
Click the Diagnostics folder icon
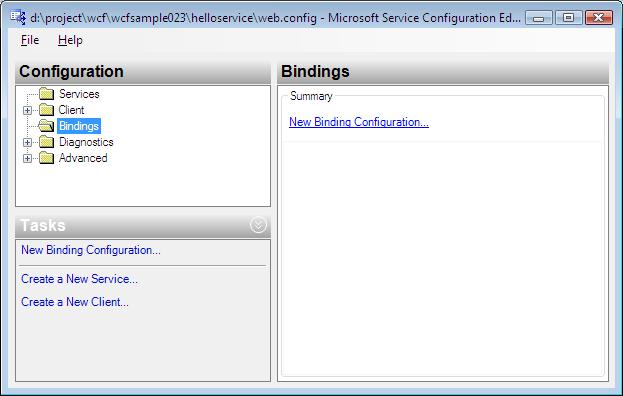point(46,142)
